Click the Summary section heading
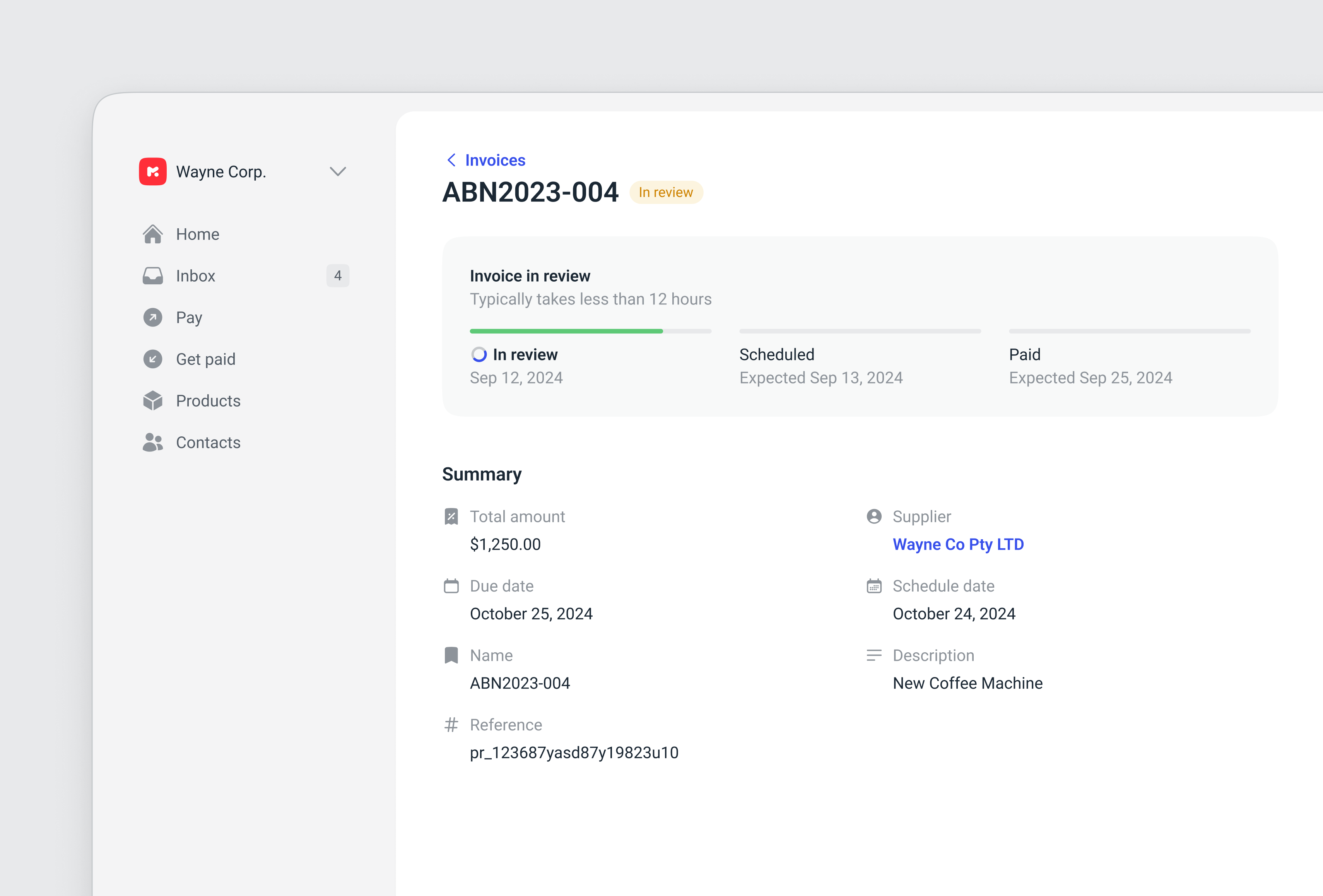The width and height of the screenshot is (1323, 896). [482, 474]
